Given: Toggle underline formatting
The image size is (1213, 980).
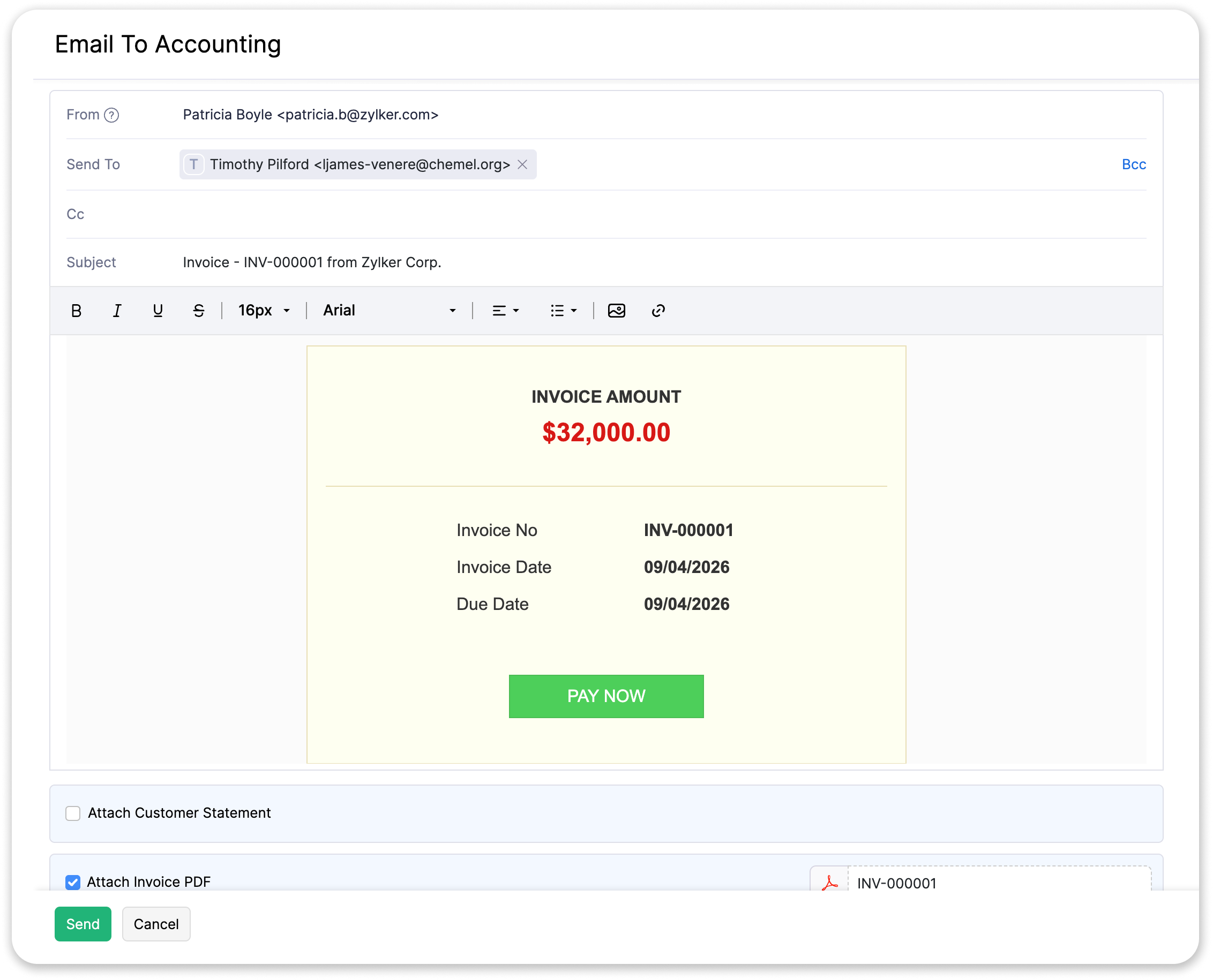Looking at the screenshot, I should coord(158,311).
